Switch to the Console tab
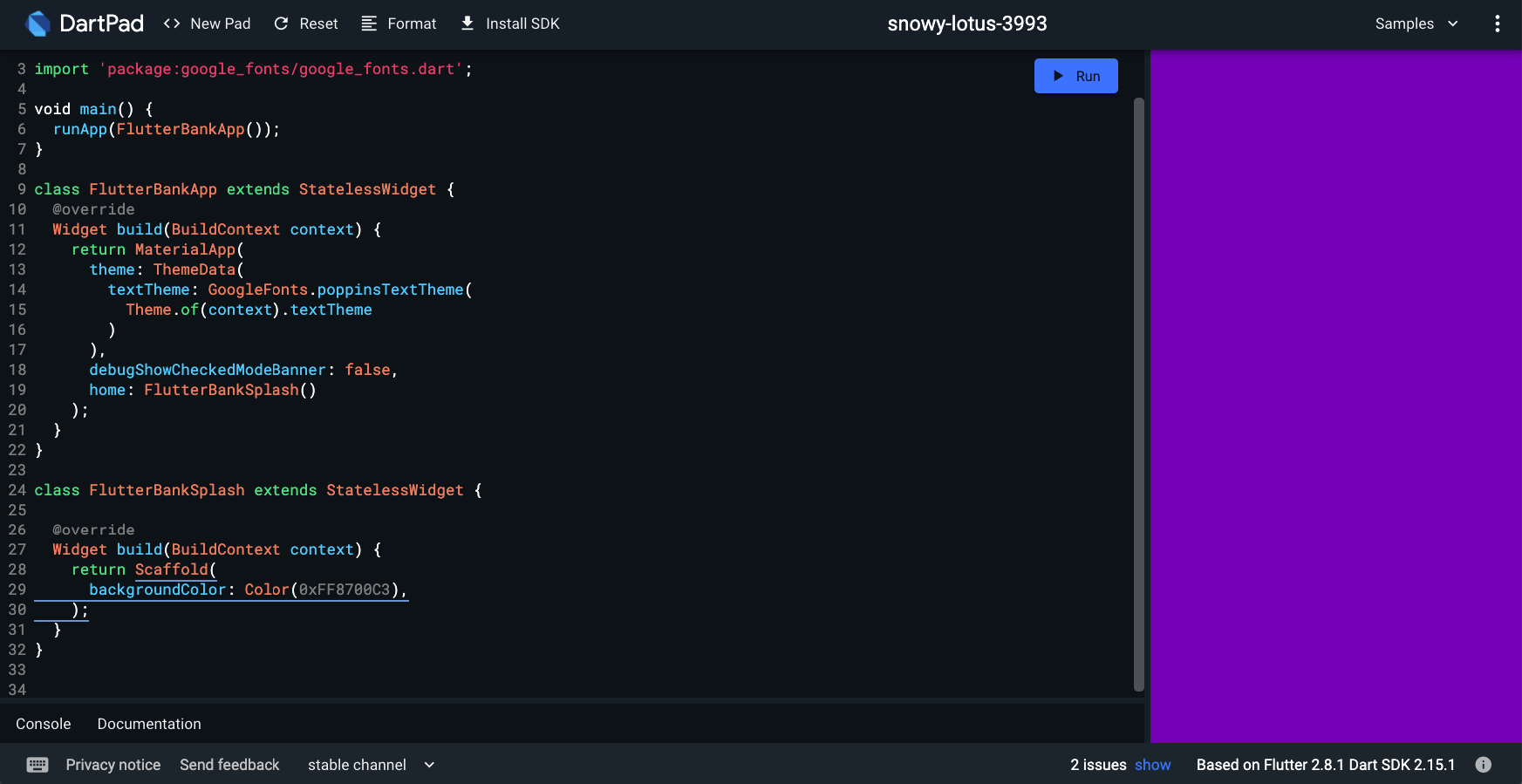This screenshot has height=784, width=1522. pyautogui.click(x=44, y=724)
